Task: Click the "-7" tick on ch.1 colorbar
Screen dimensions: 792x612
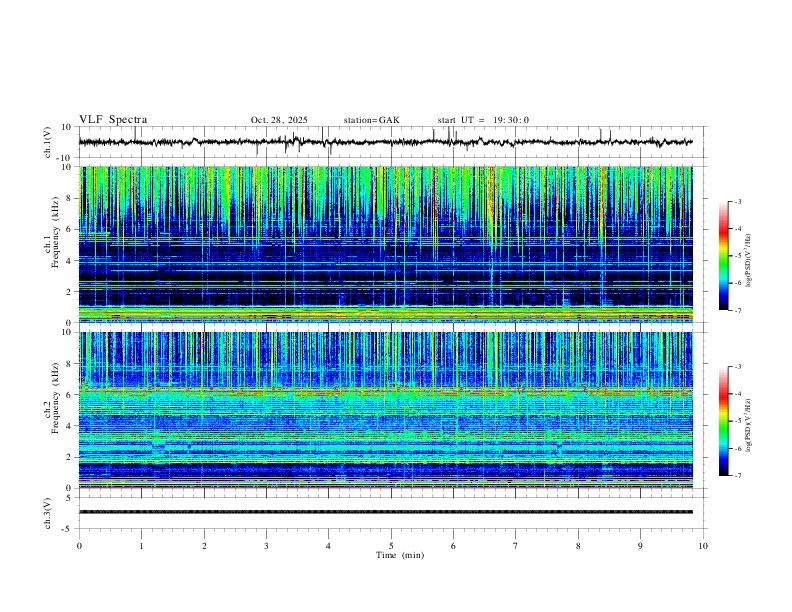Action: pyautogui.click(x=737, y=311)
